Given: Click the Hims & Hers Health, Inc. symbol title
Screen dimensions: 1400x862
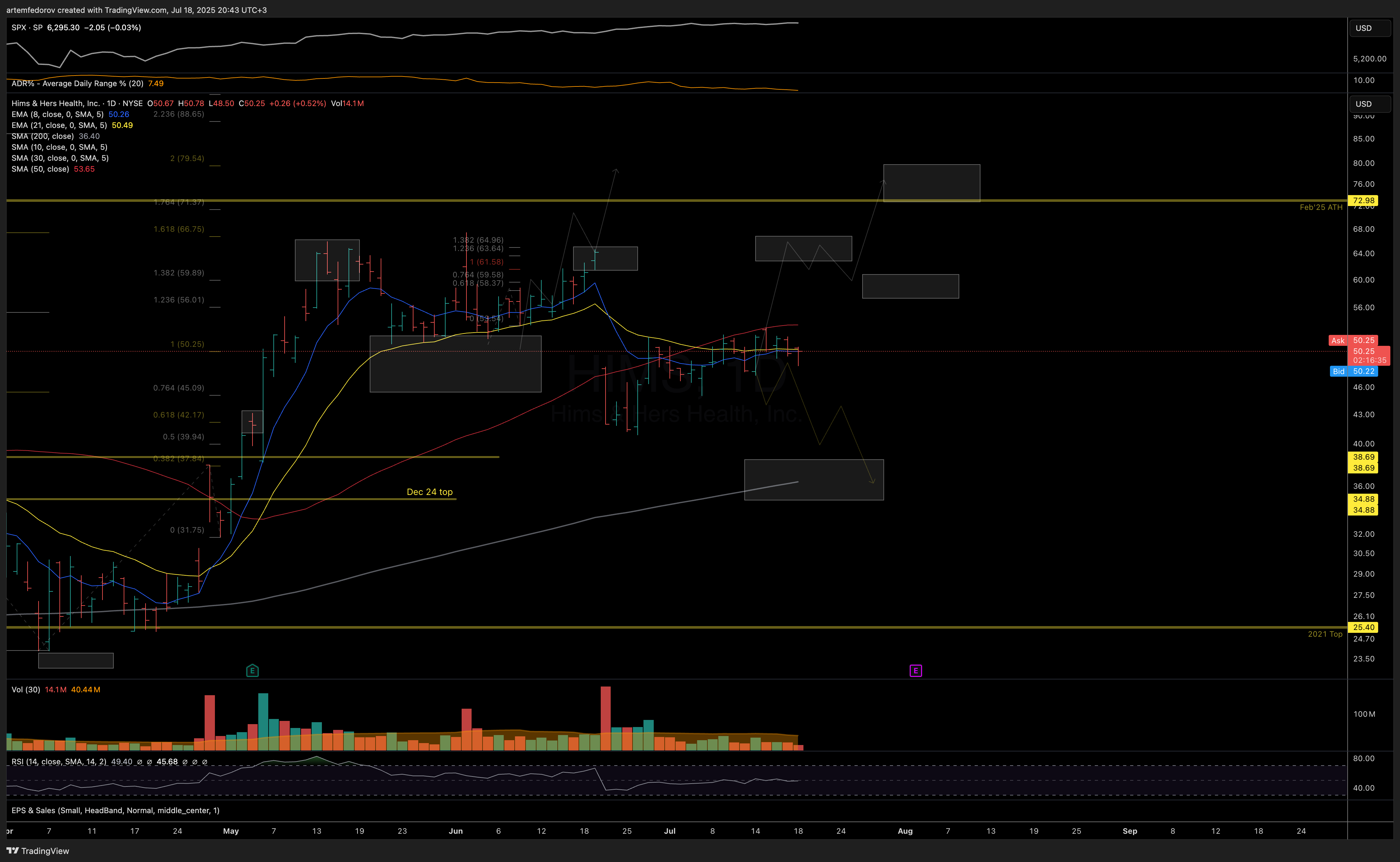Looking at the screenshot, I should (x=56, y=103).
